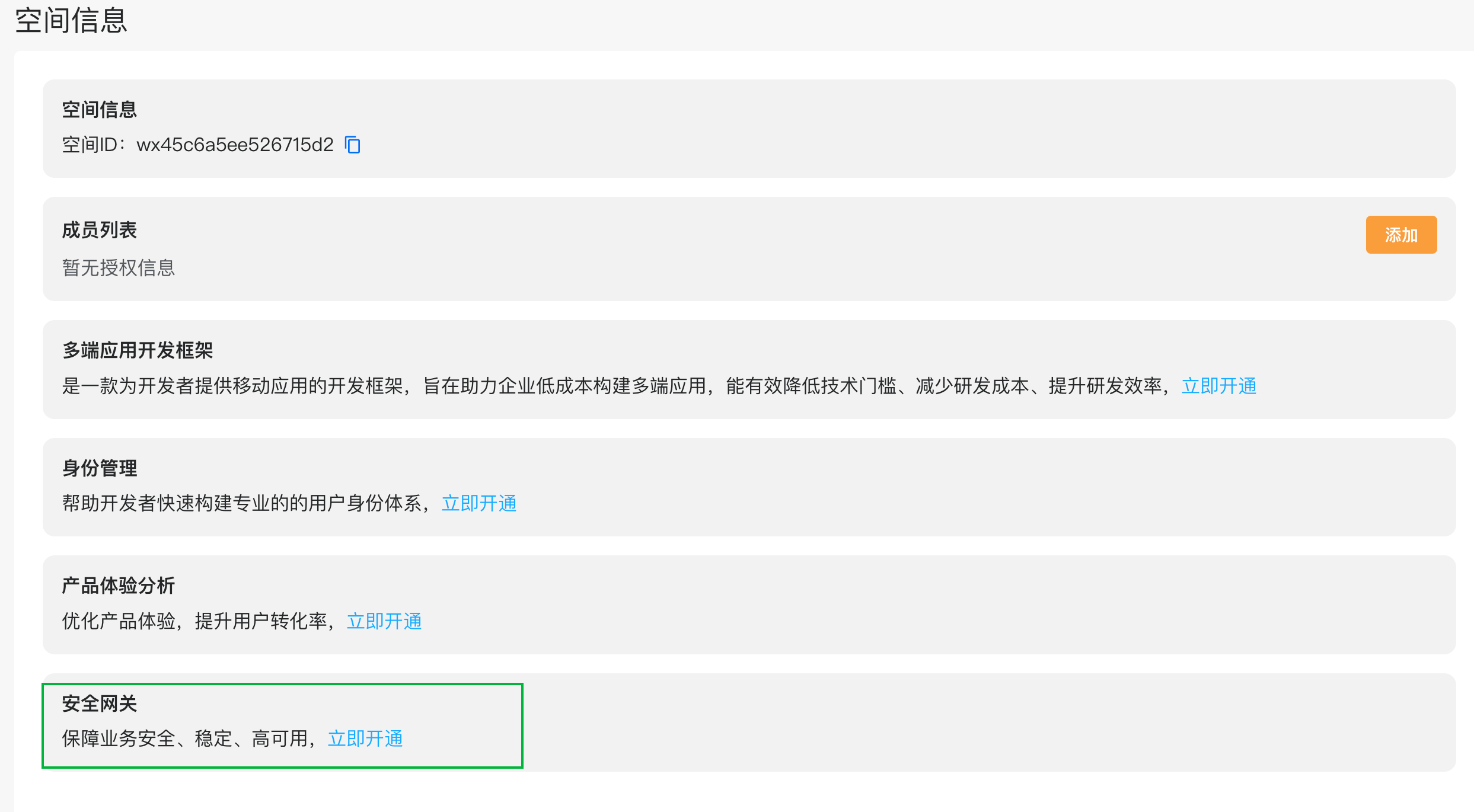Click 立即开通 in the 安全网关 section
The image size is (1474, 812).
(x=365, y=739)
